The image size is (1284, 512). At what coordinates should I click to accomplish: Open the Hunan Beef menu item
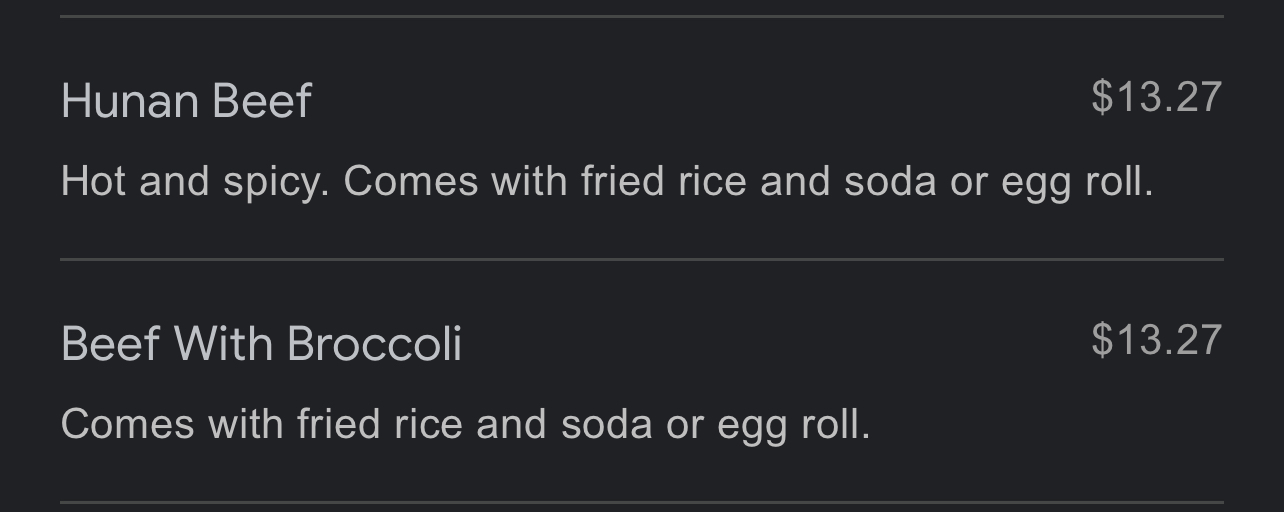coord(641,138)
